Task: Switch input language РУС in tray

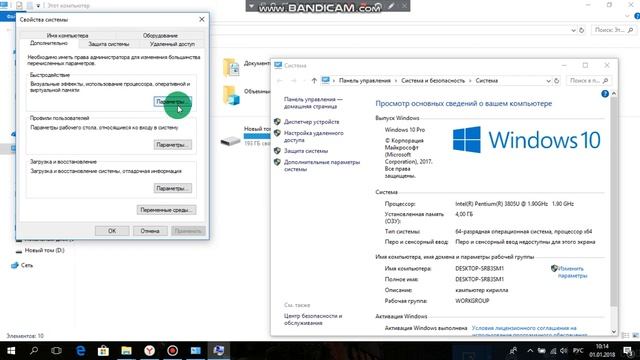Action: point(578,351)
